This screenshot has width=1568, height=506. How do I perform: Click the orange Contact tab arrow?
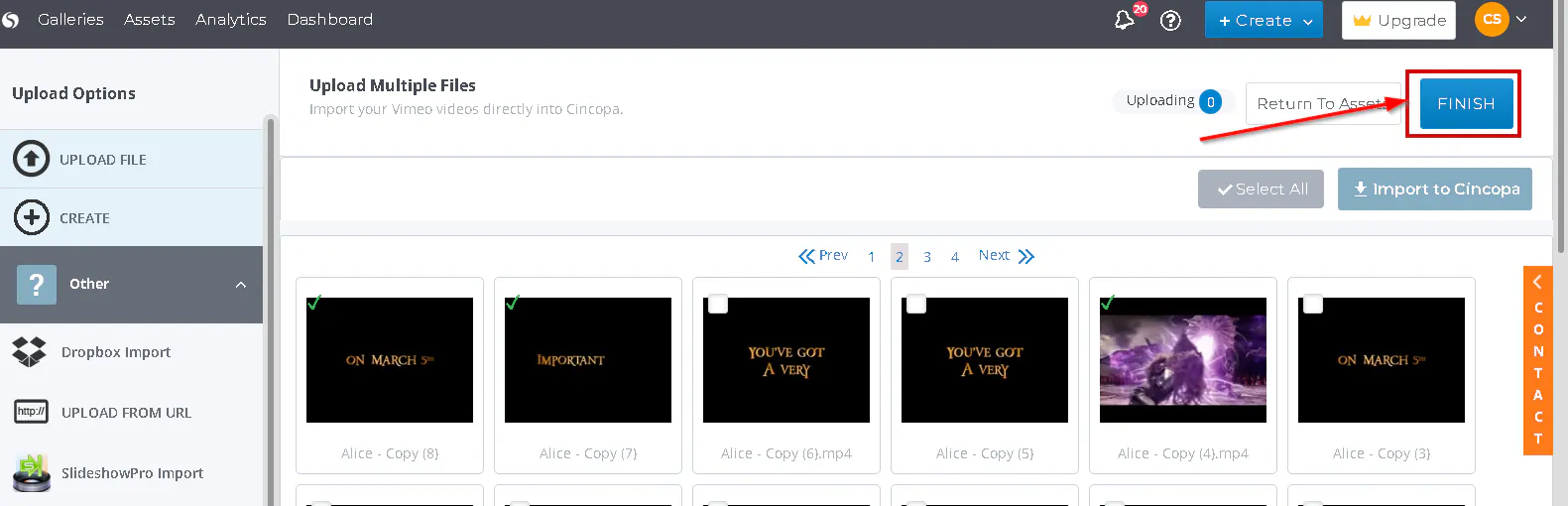[1537, 282]
